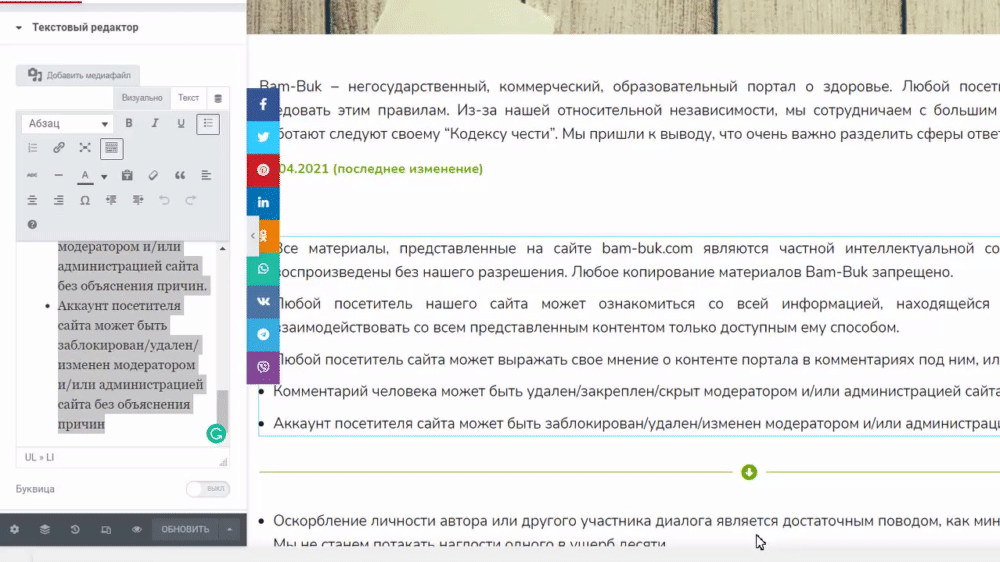Click the Grammarly icon in the editor
This screenshot has width=1000, height=562.
click(216, 434)
